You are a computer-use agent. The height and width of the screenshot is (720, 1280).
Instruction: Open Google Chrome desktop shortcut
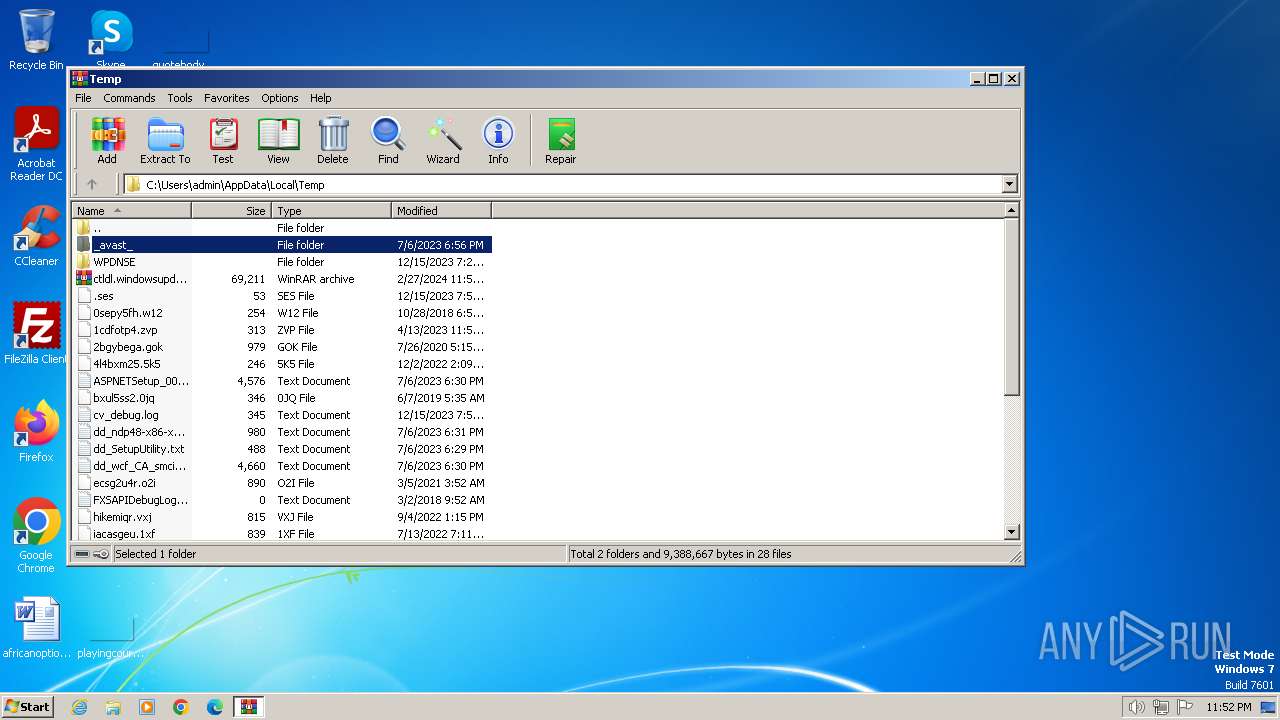point(36,536)
